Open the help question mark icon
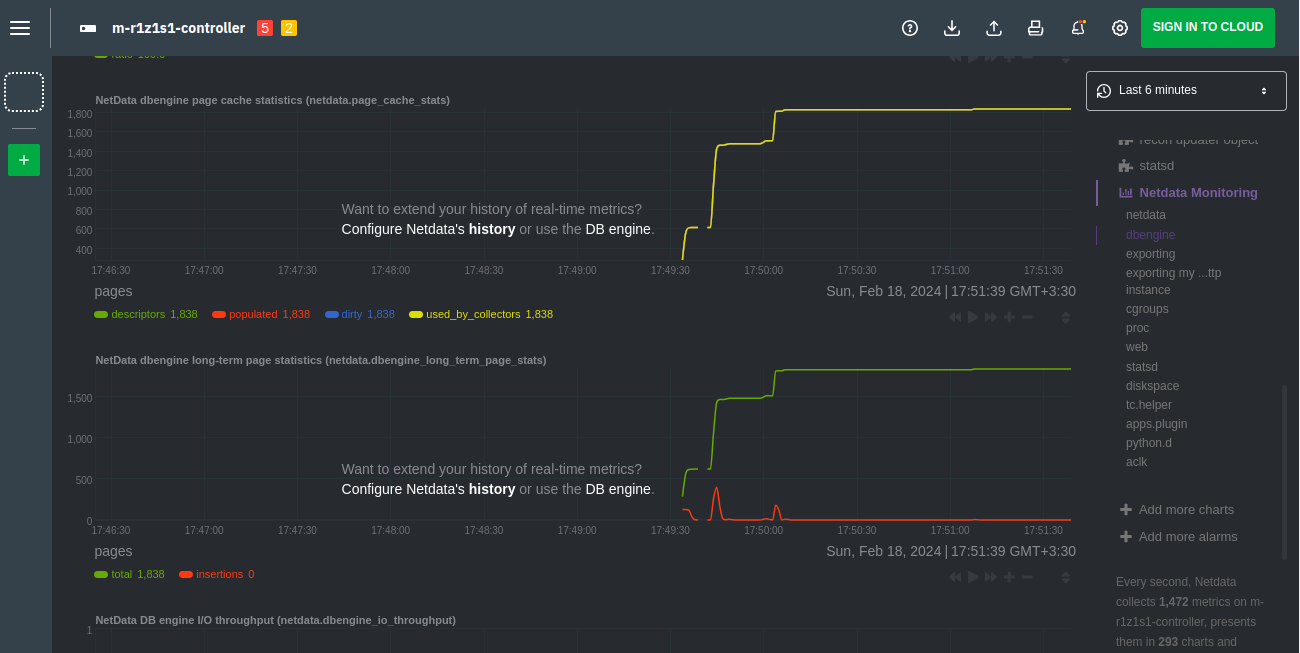The height and width of the screenshot is (653, 1300). point(910,28)
